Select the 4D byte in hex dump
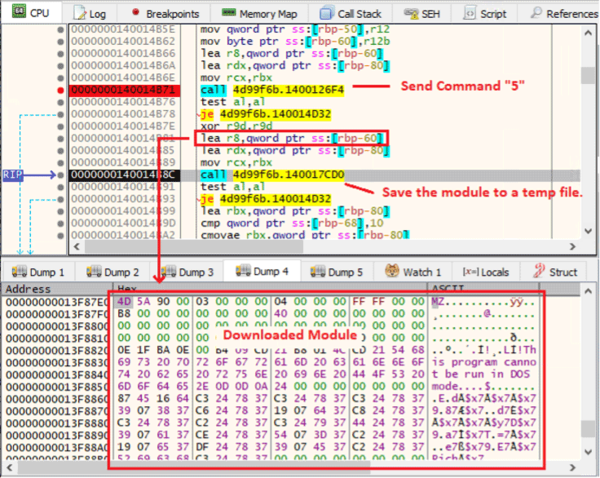600x478 pixels. click(124, 302)
